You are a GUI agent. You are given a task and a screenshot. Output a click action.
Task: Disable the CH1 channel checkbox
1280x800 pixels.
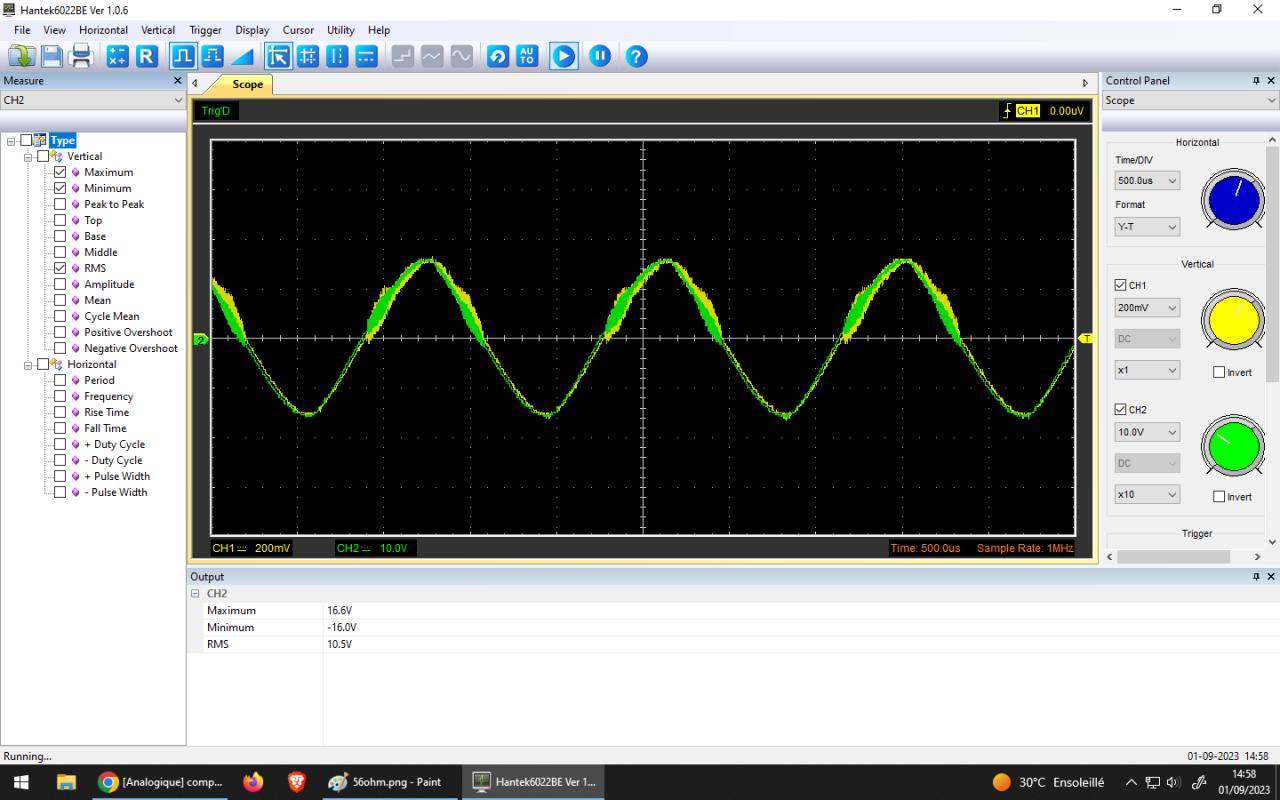1121,285
